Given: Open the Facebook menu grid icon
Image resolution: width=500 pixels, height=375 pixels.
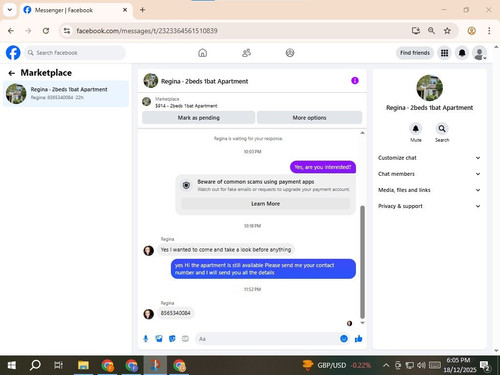Looking at the screenshot, I should pyautogui.click(x=444, y=53).
